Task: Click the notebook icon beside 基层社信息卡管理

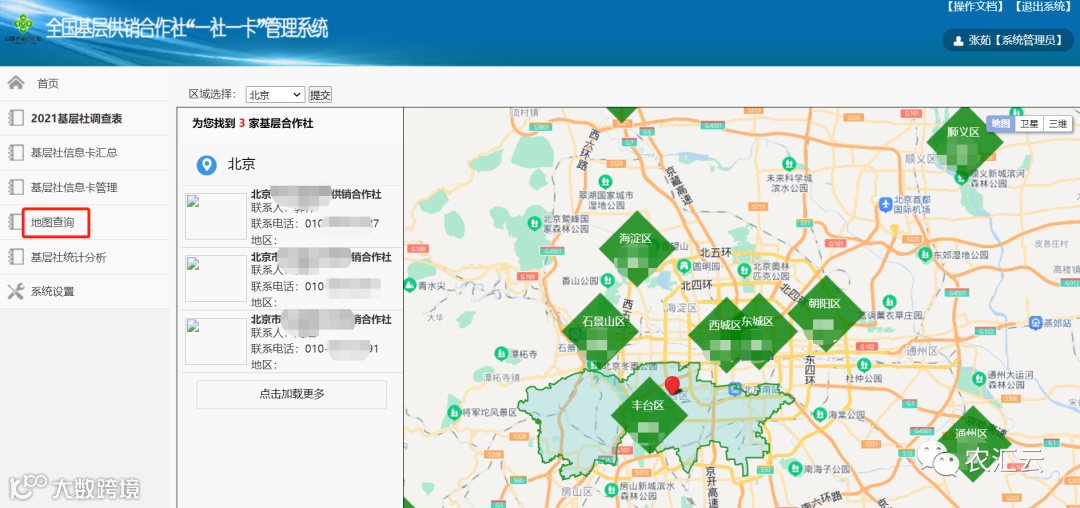Action: [x=16, y=187]
